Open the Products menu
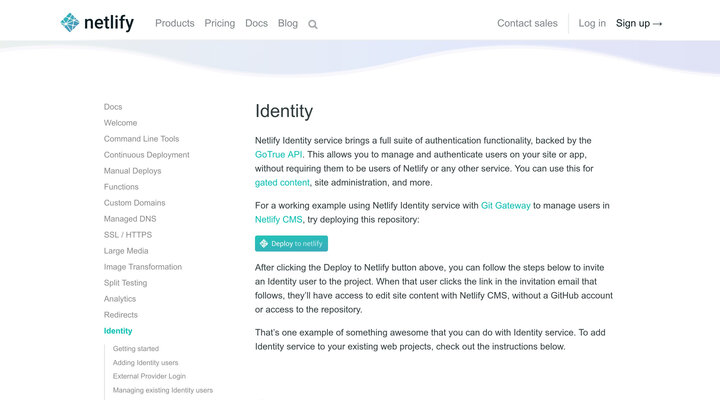 point(174,23)
